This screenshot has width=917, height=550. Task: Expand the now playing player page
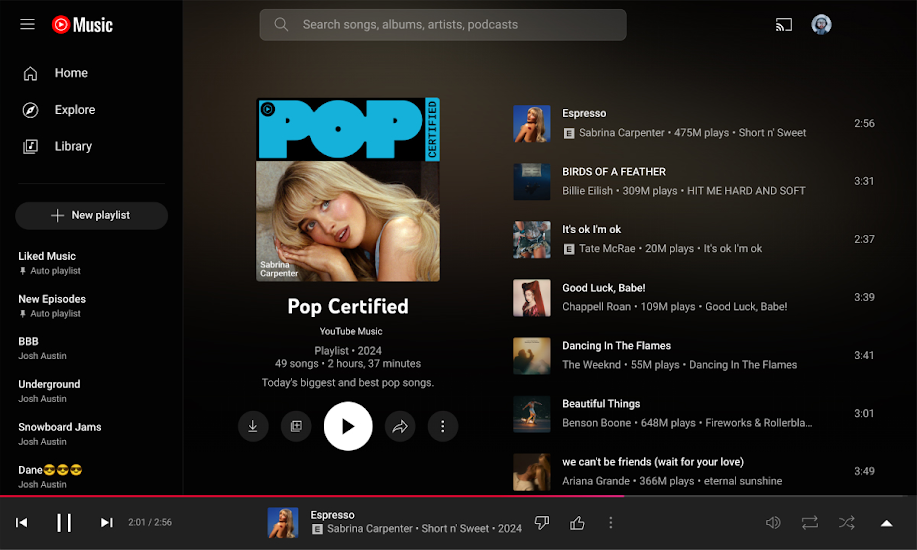coord(887,523)
